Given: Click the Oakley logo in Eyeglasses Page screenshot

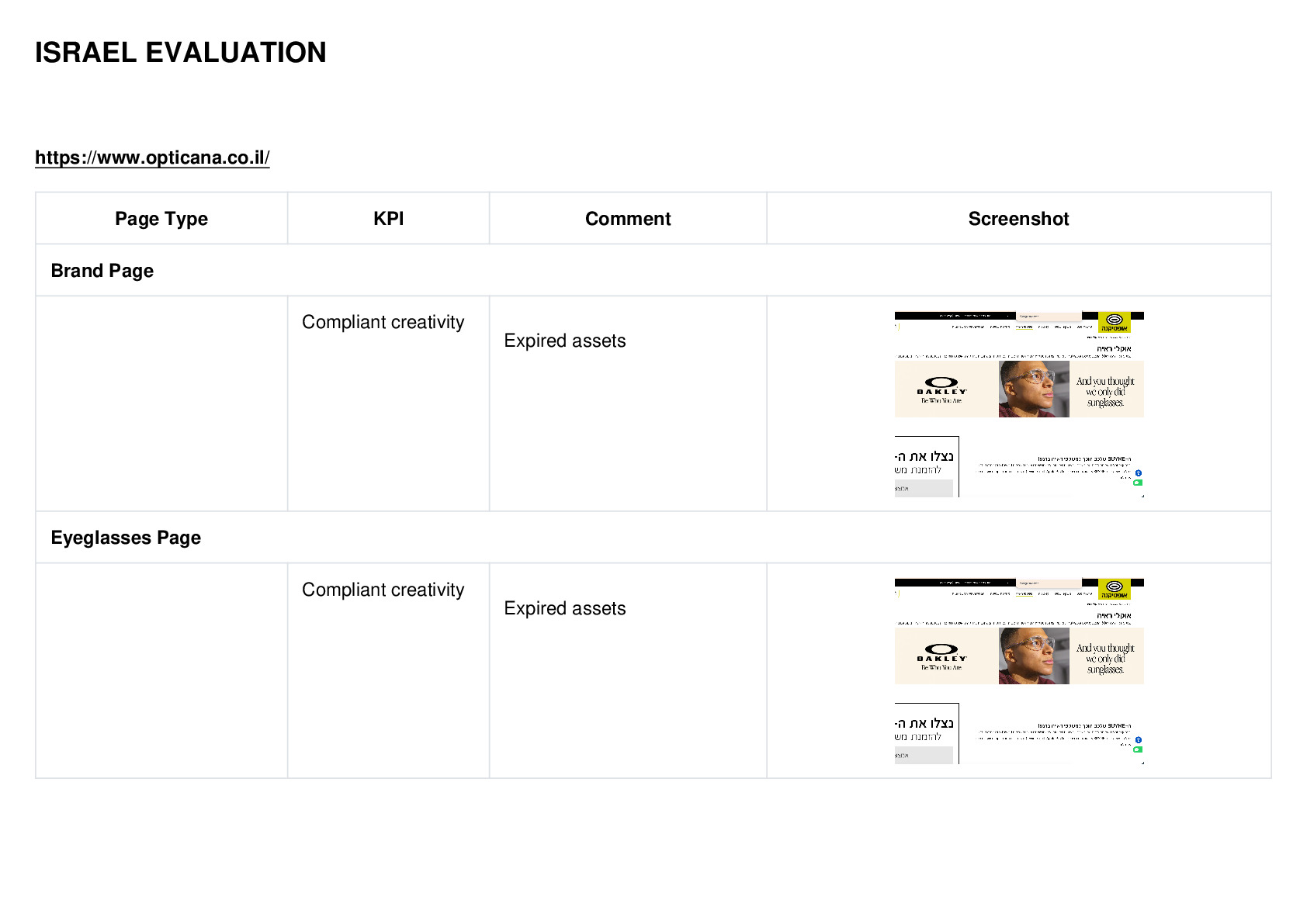Looking at the screenshot, I should point(941,656).
